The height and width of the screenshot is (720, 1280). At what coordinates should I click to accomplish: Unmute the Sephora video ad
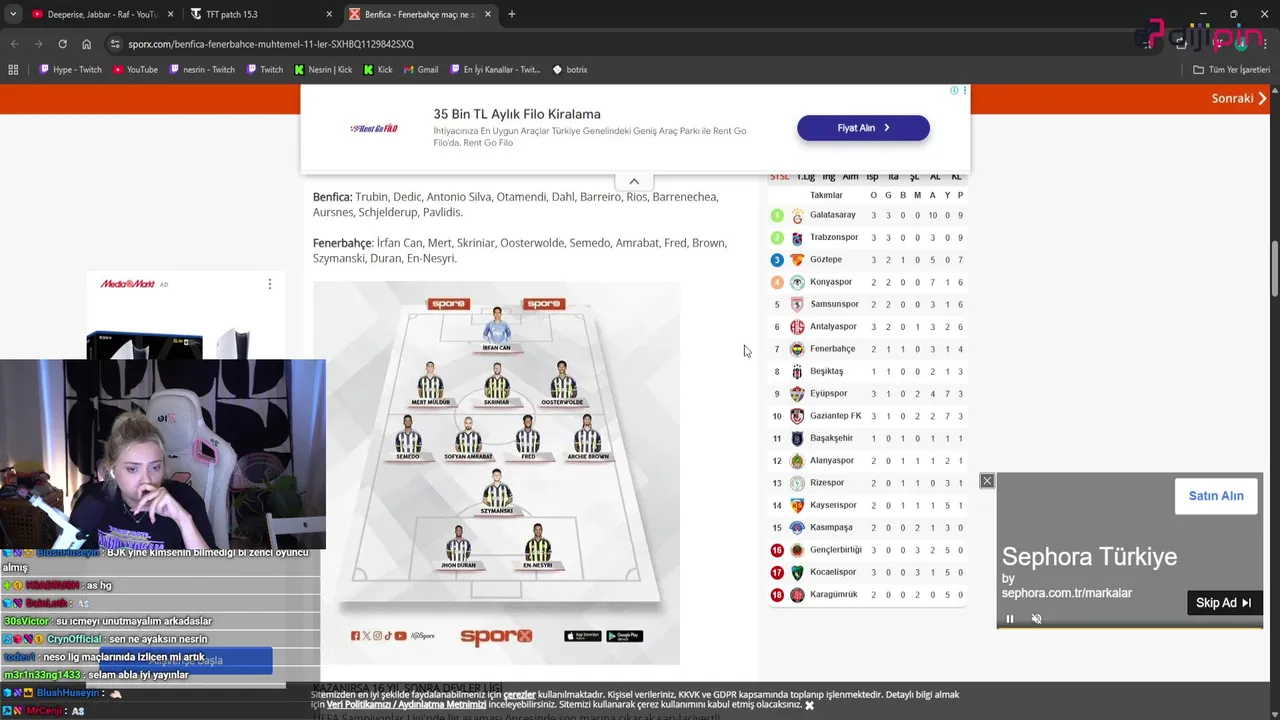[x=1036, y=619]
